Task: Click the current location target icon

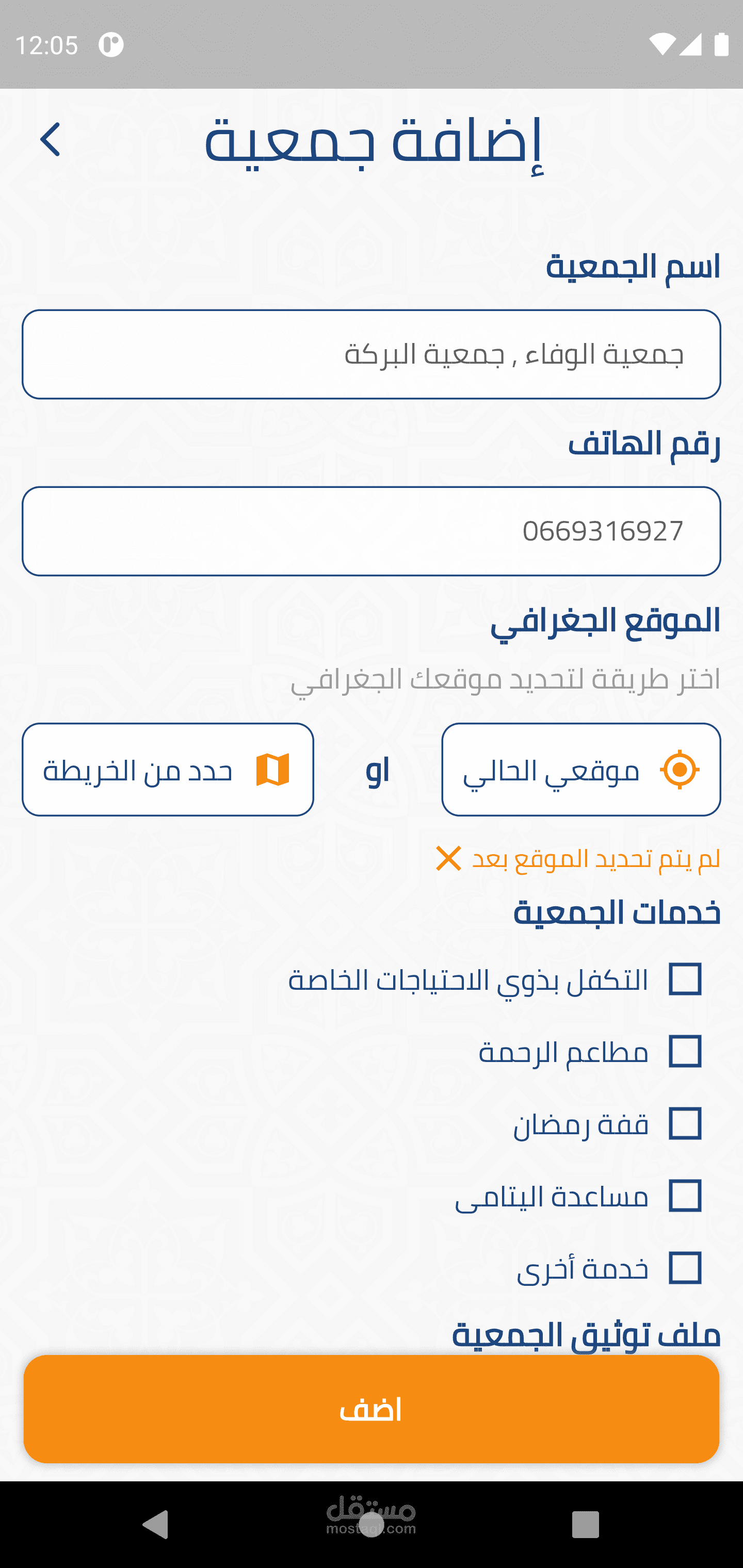Action: coord(679,770)
